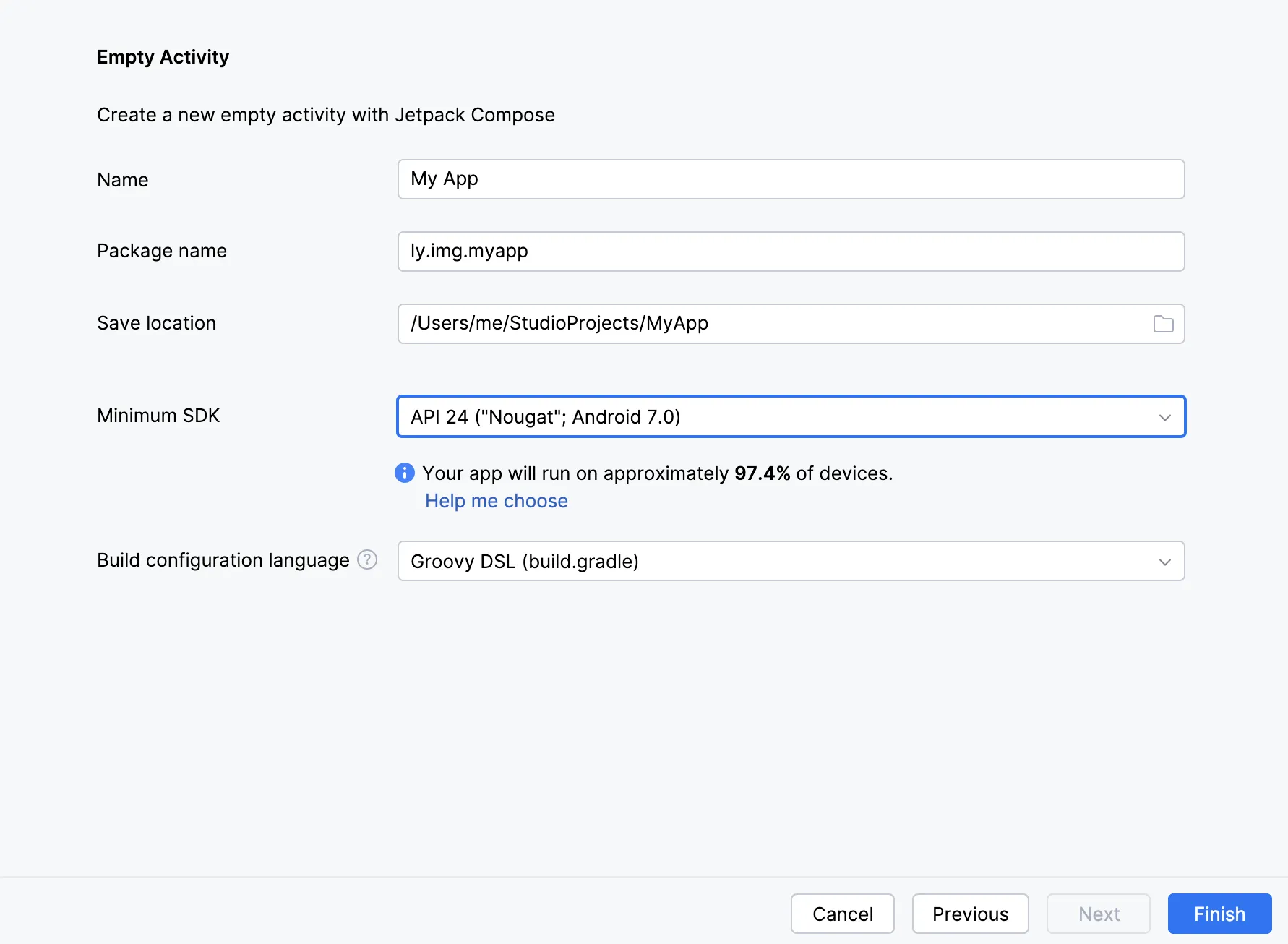Show help for Build configuration language
The height and width of the screenshot is (944, 1288).
pyautogui.click(x=367, y=559)
